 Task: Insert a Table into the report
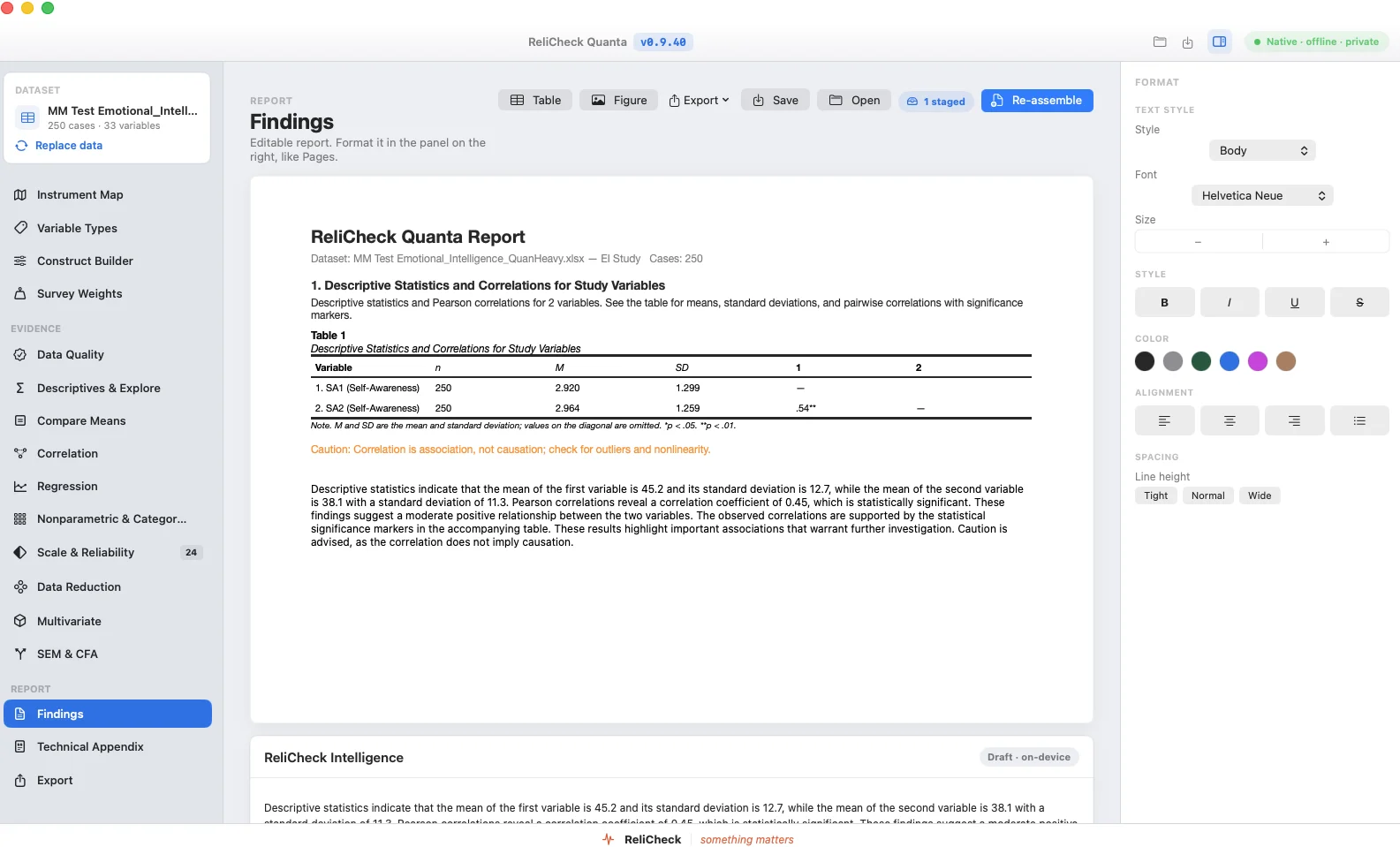pos(535,100)
